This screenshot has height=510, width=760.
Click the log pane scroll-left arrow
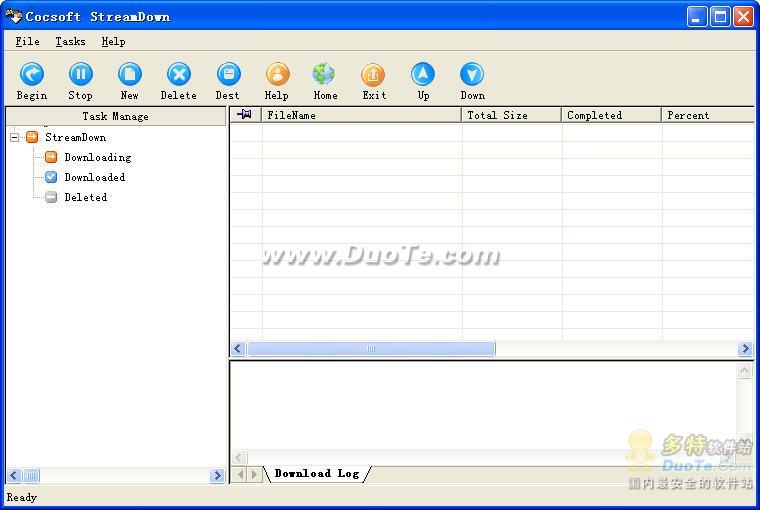pyautogui.click(x=239, y=457)
